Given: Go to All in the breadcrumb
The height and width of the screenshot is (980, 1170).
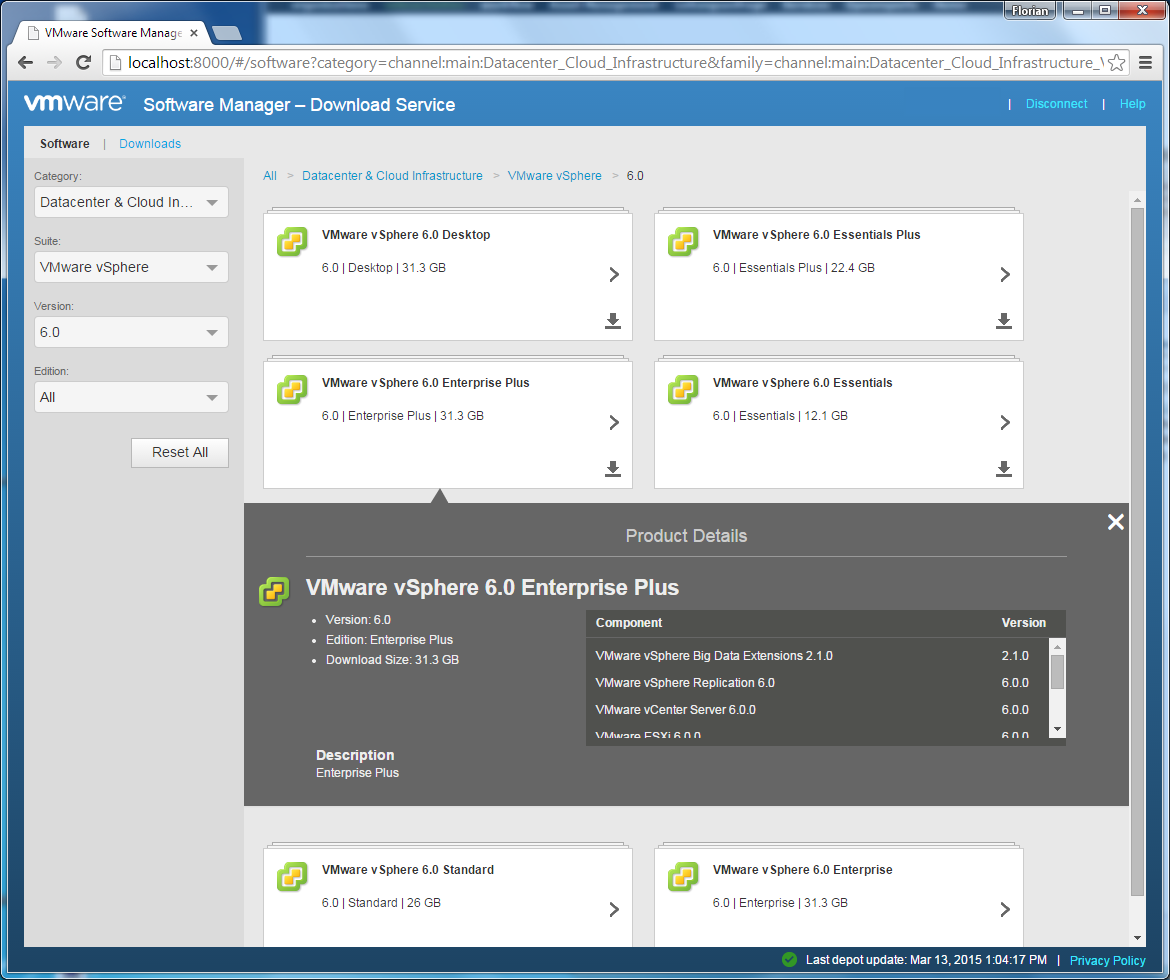Looking at the screenshot, I should (x=269, y=175).
